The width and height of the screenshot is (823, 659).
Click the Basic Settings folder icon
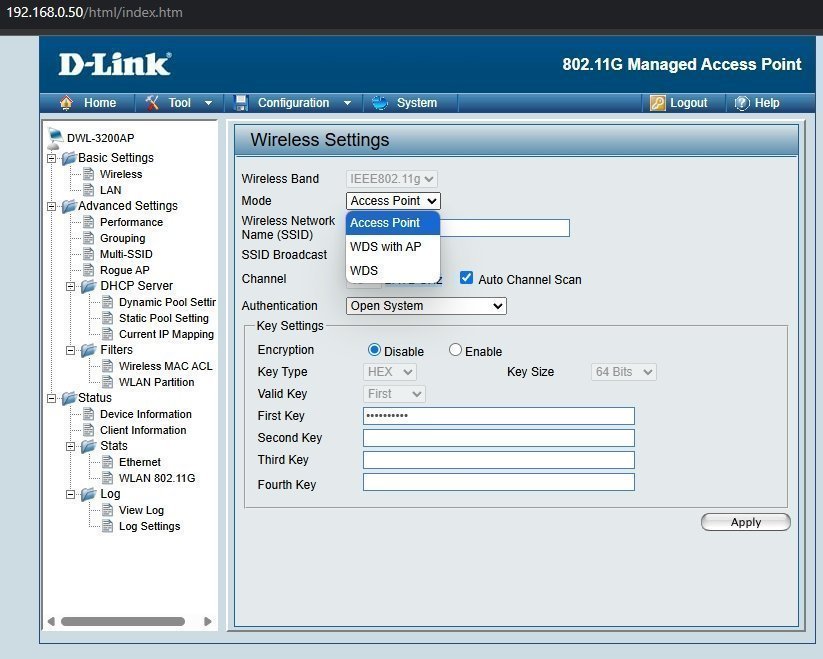(x=68, y=158)
